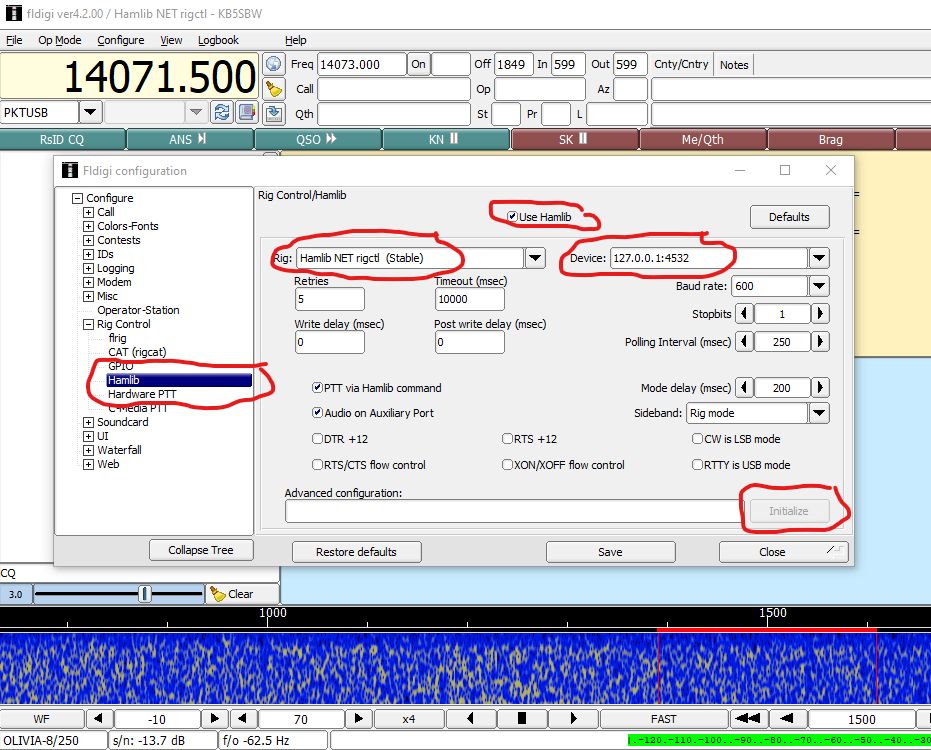The image size is (931, 750).
Task: Increase Polling Interval with right arrow
Action: pos(820,341)
